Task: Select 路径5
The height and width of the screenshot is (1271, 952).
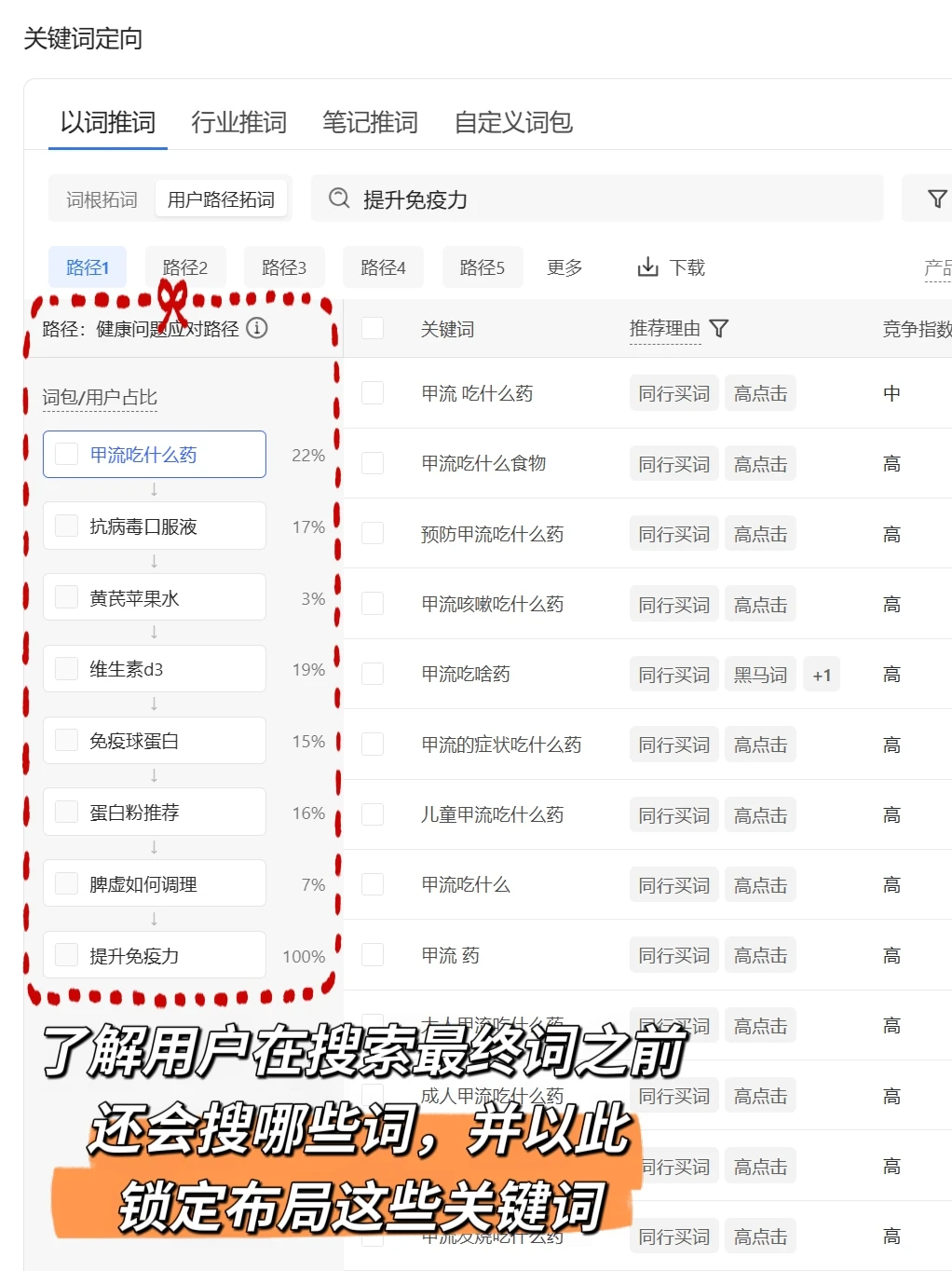Action: point(483,266)
